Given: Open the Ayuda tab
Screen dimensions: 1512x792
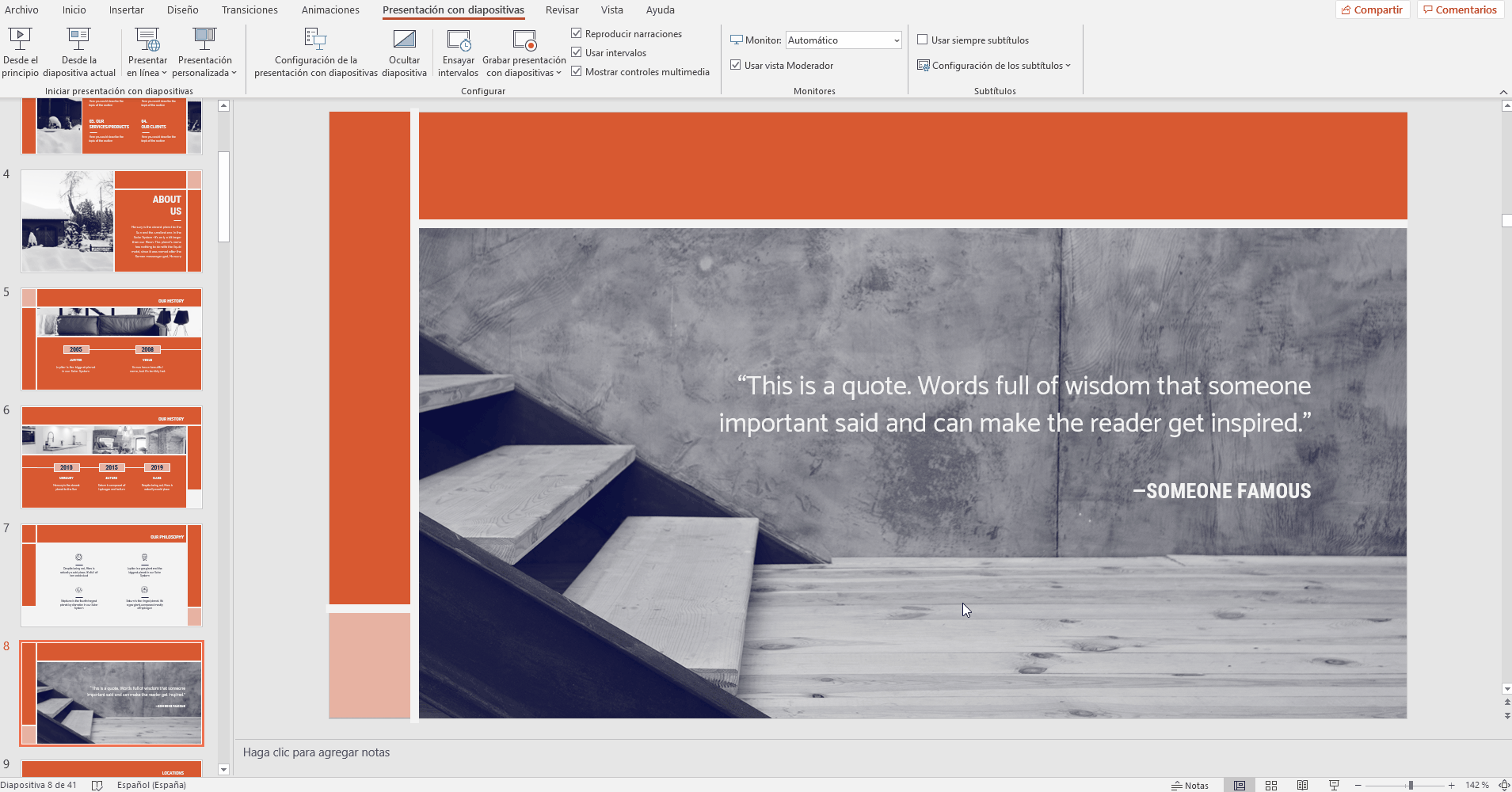Looking at the screenshot, I should (x=661, y=10).
